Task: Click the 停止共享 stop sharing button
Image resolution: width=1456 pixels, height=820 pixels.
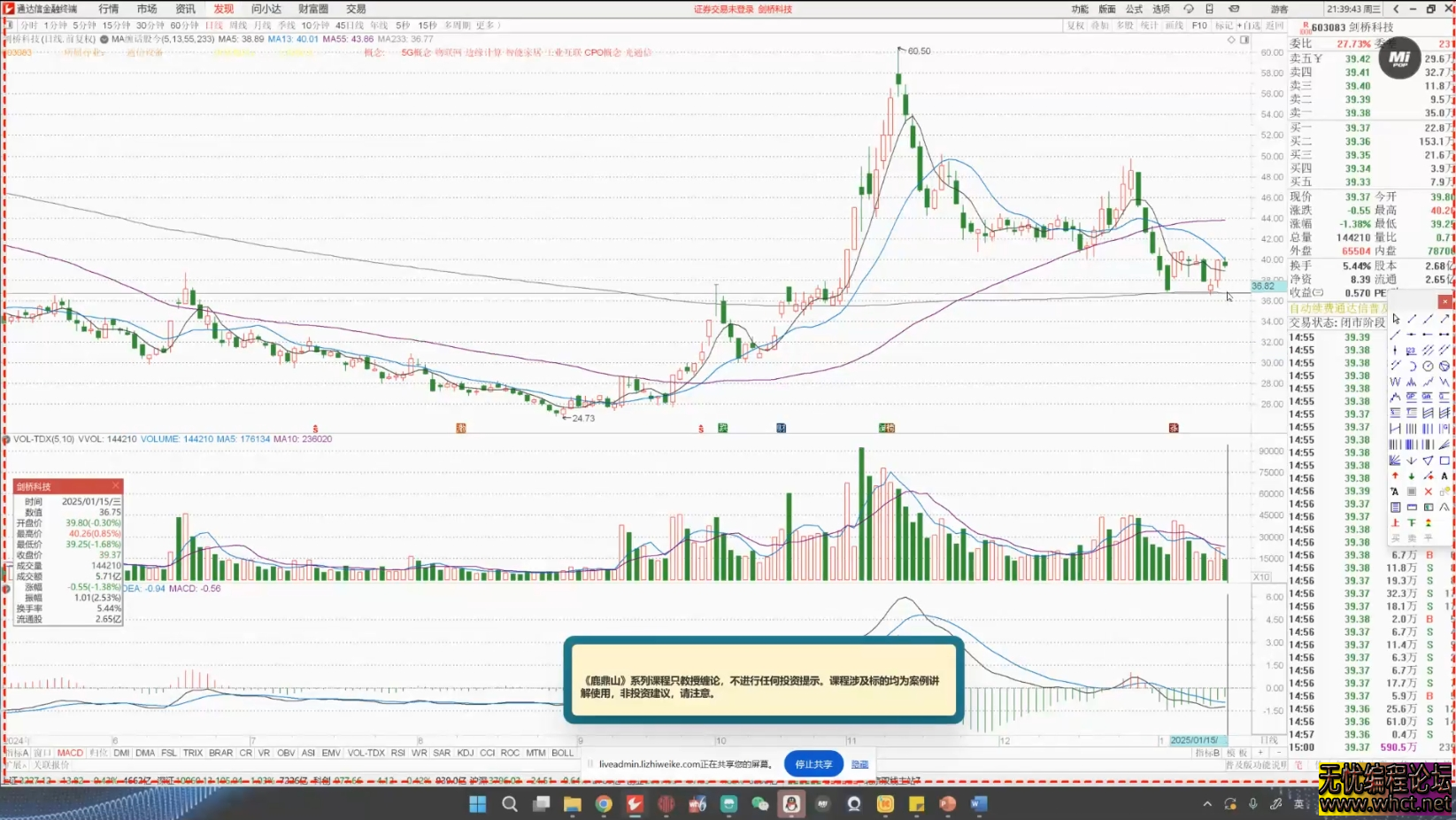Action: (x=813, y=764)
